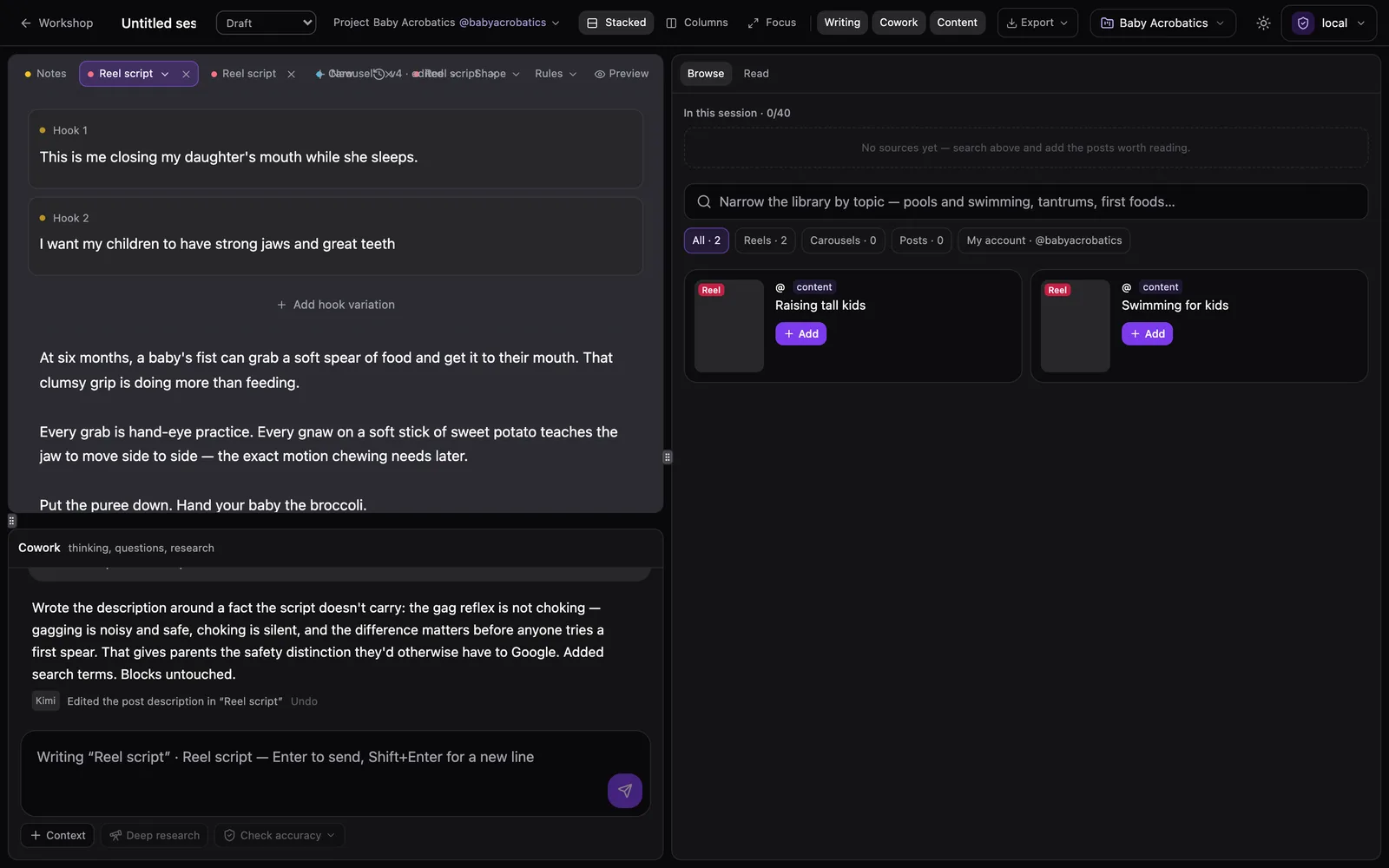Open the Baby Acrobatics workspace dropdown
The height and width of the screenshot is (868, 1389).
point(1162,23)
